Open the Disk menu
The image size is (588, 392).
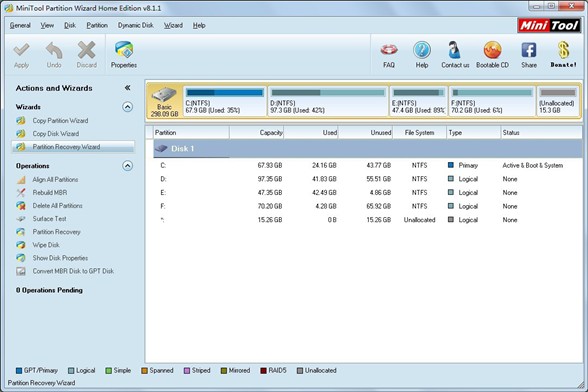[70, 26]
